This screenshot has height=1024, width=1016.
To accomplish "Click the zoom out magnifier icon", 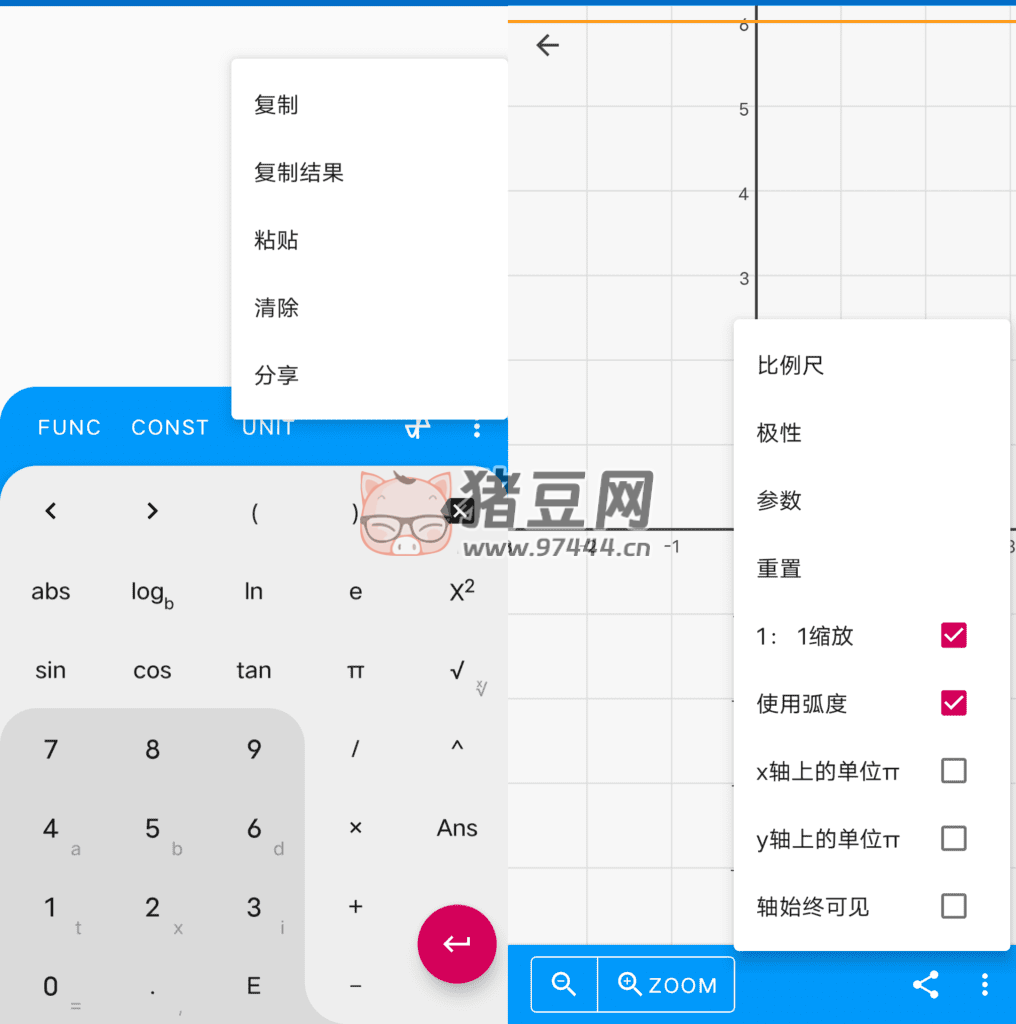I will pos(564,984).
